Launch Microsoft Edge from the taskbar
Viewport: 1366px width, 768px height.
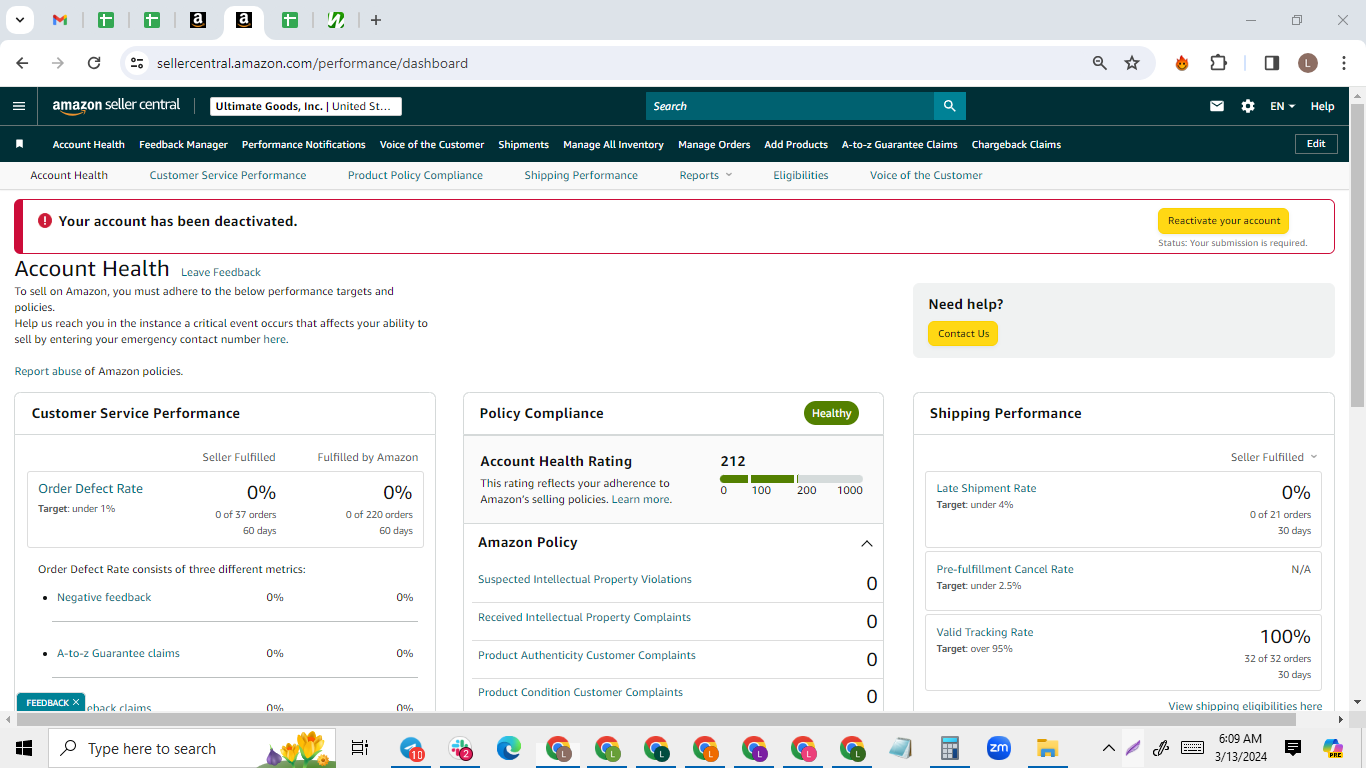point(509,748)
